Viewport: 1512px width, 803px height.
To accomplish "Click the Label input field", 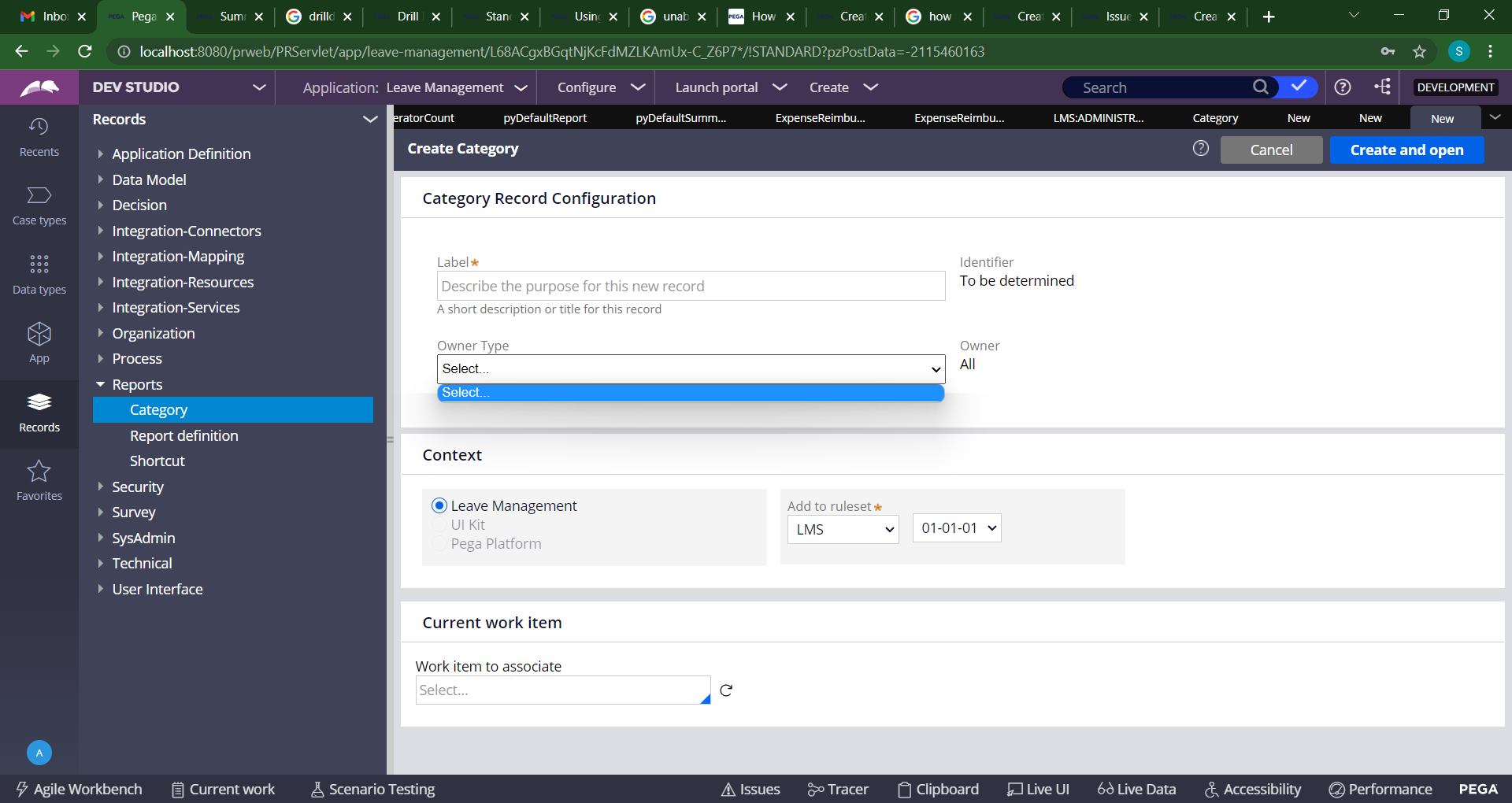I will (x=691, y=286).
